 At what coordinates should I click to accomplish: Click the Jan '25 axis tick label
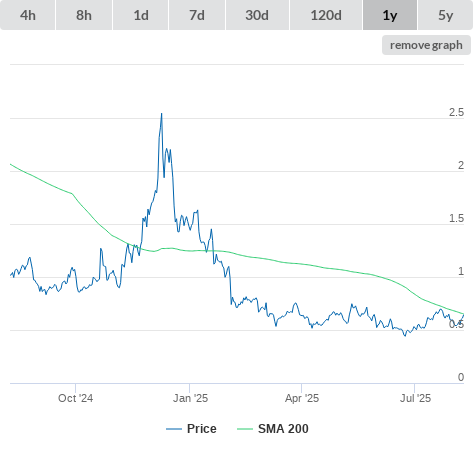190,398
